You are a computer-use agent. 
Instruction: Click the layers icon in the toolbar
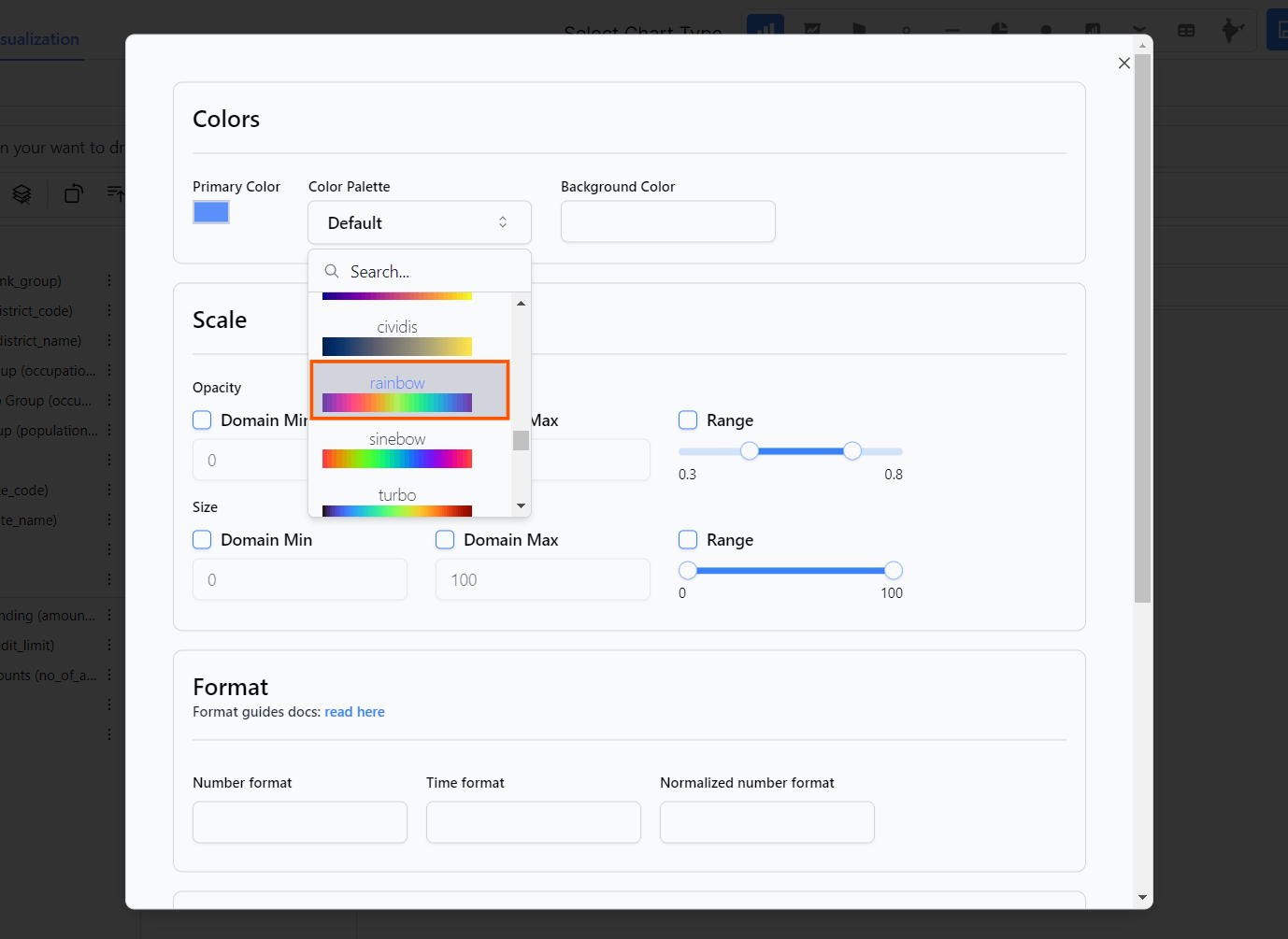pyautogui.click(x=21, y=193)
